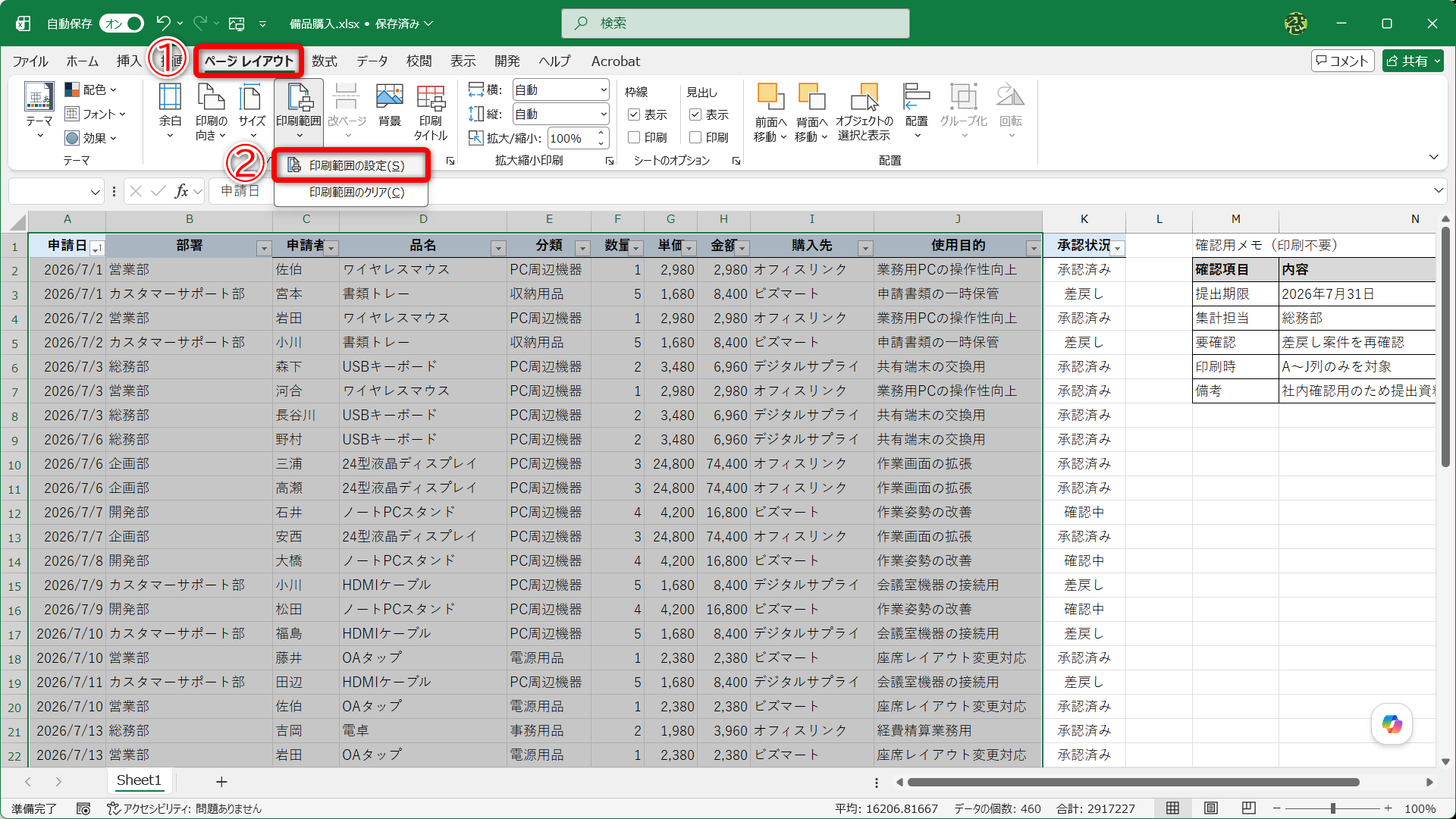Open the filter dropdown for 品名 column

click(x=498, y=248)
